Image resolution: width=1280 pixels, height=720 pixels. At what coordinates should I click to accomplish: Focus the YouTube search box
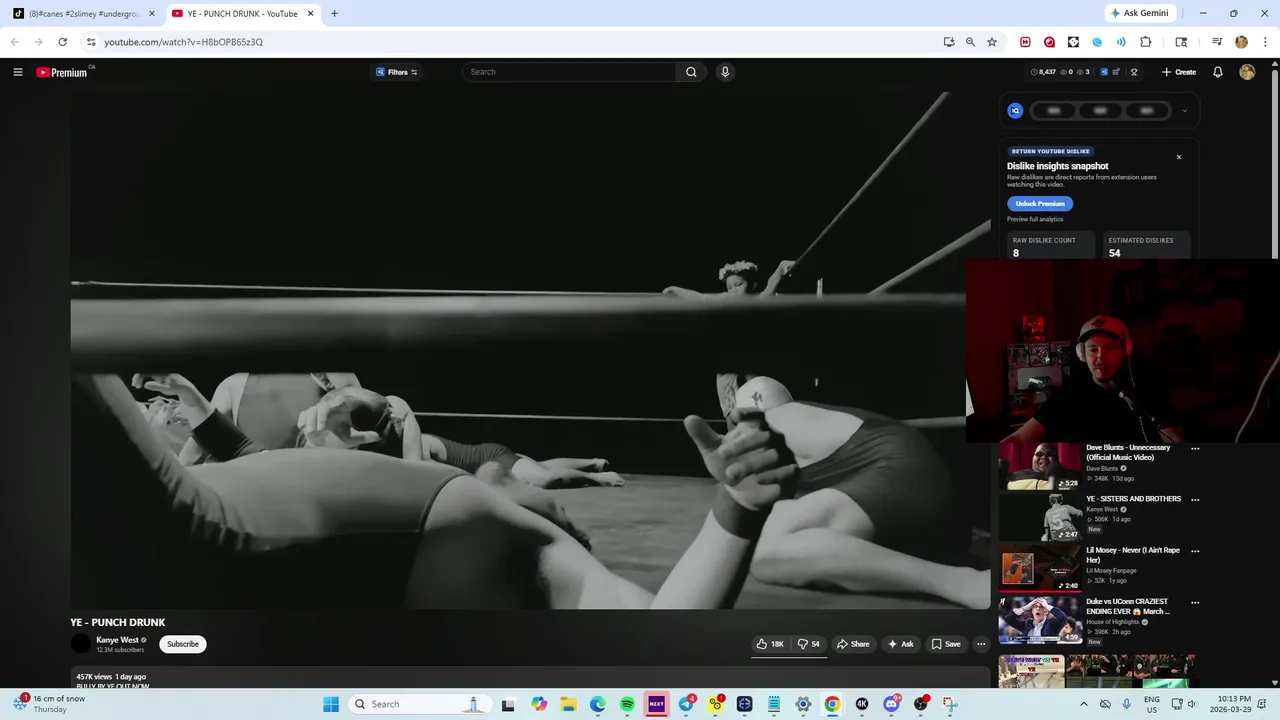click(568, 72)
